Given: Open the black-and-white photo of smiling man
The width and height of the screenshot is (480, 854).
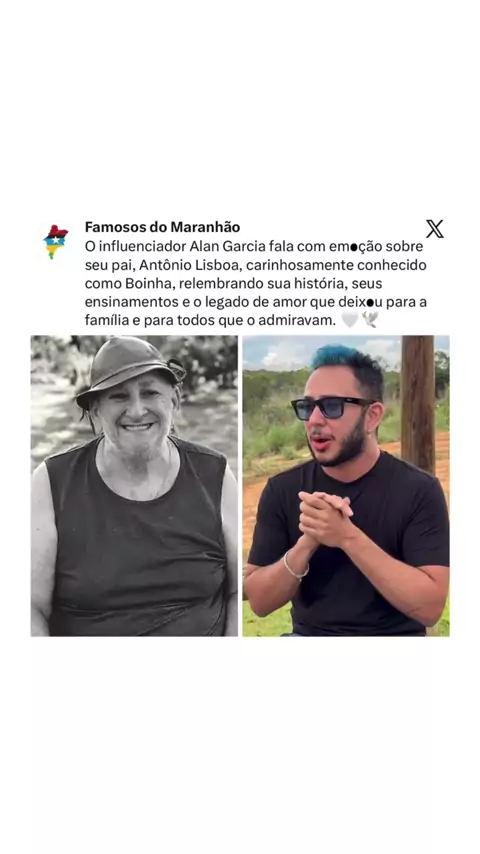Looking at the screenshot, I should (x=134, y=485).
